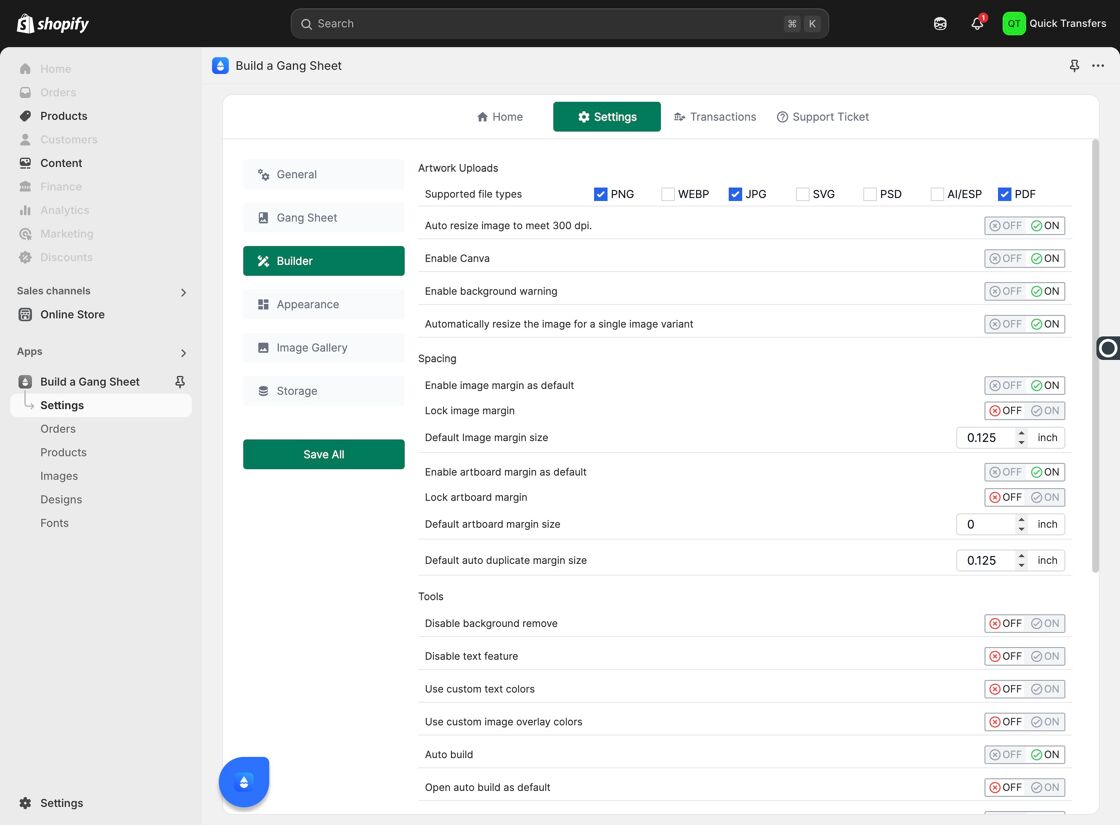Unpin the Build a Gang Sheet app in the sidebar

[x=180, y=381]
